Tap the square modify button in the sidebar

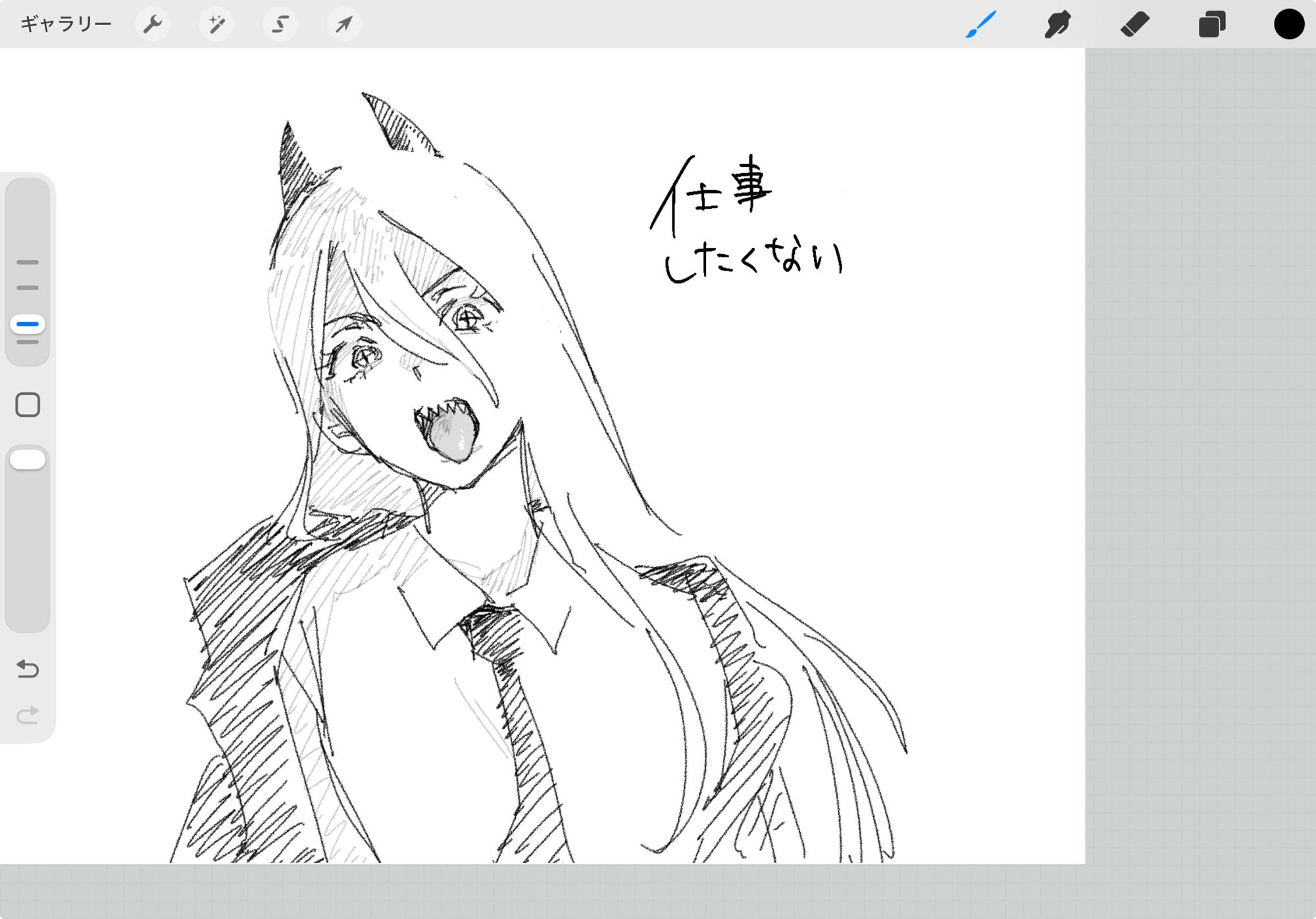coord(28,405)
